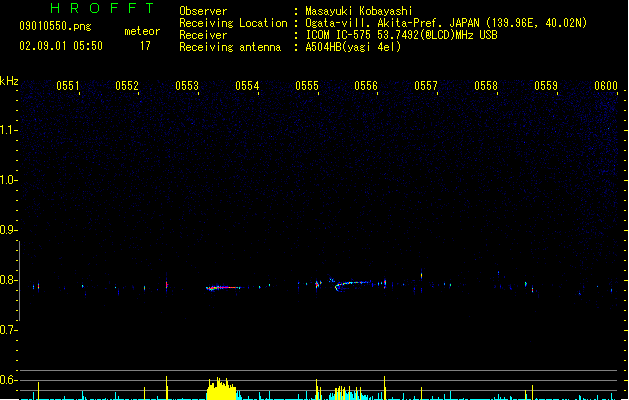Screen dimensions: 629x400
Task: Click the 0.7 kHz frequency label
Action: coord(8,330)
